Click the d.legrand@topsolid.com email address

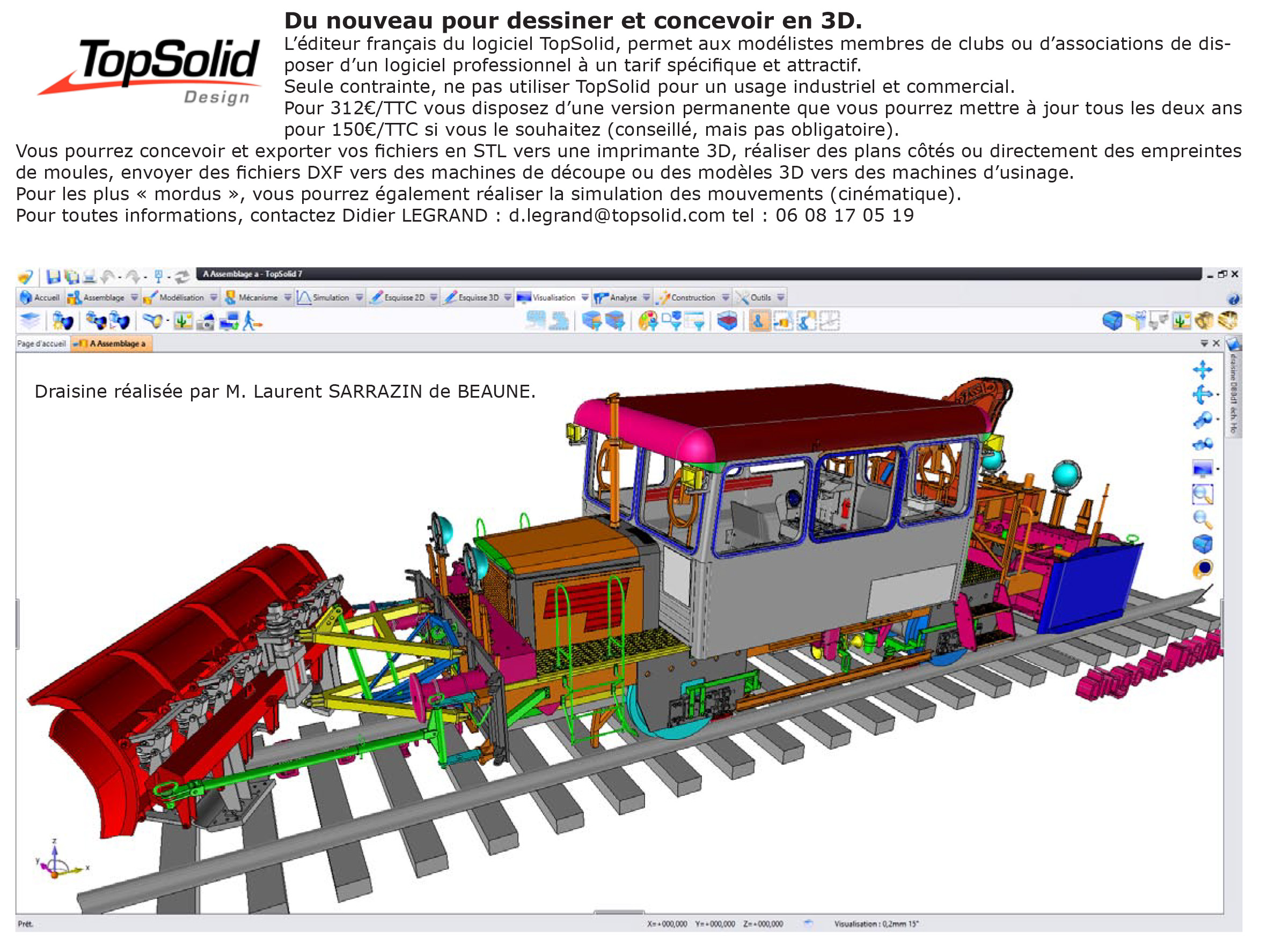616,215
